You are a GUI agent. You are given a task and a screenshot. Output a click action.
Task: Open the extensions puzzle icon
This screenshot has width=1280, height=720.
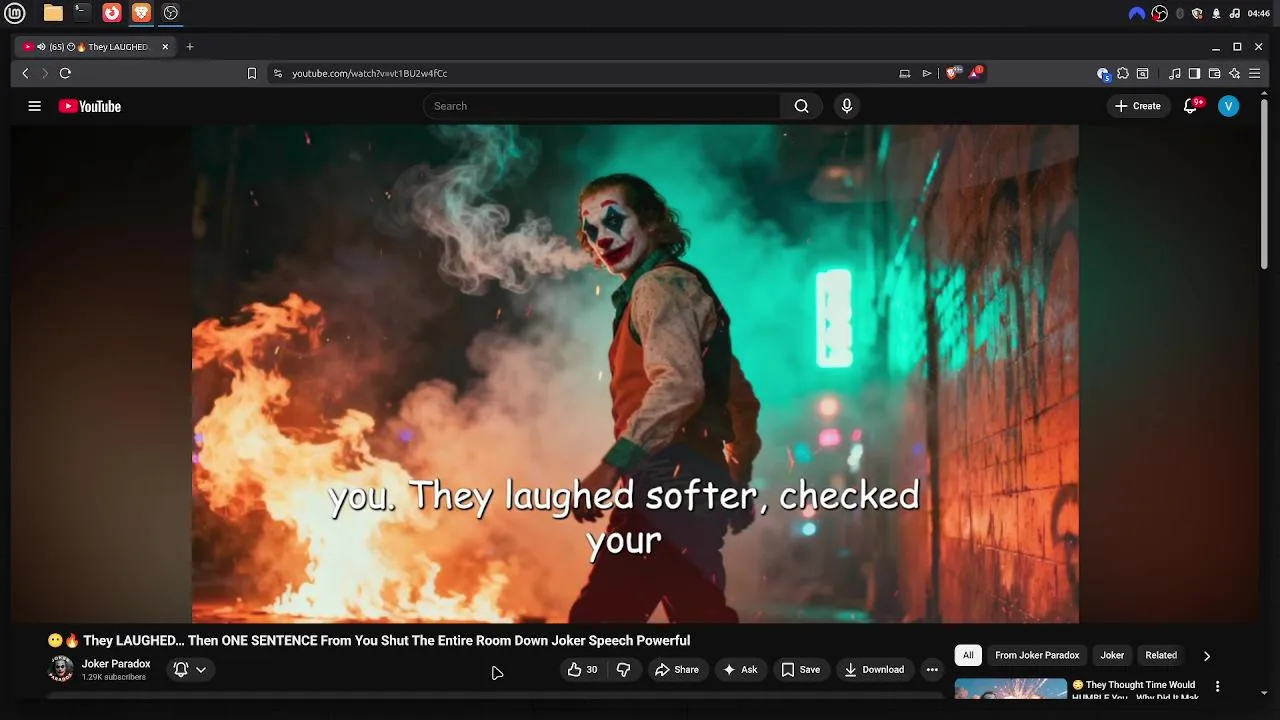(1123, 73)
